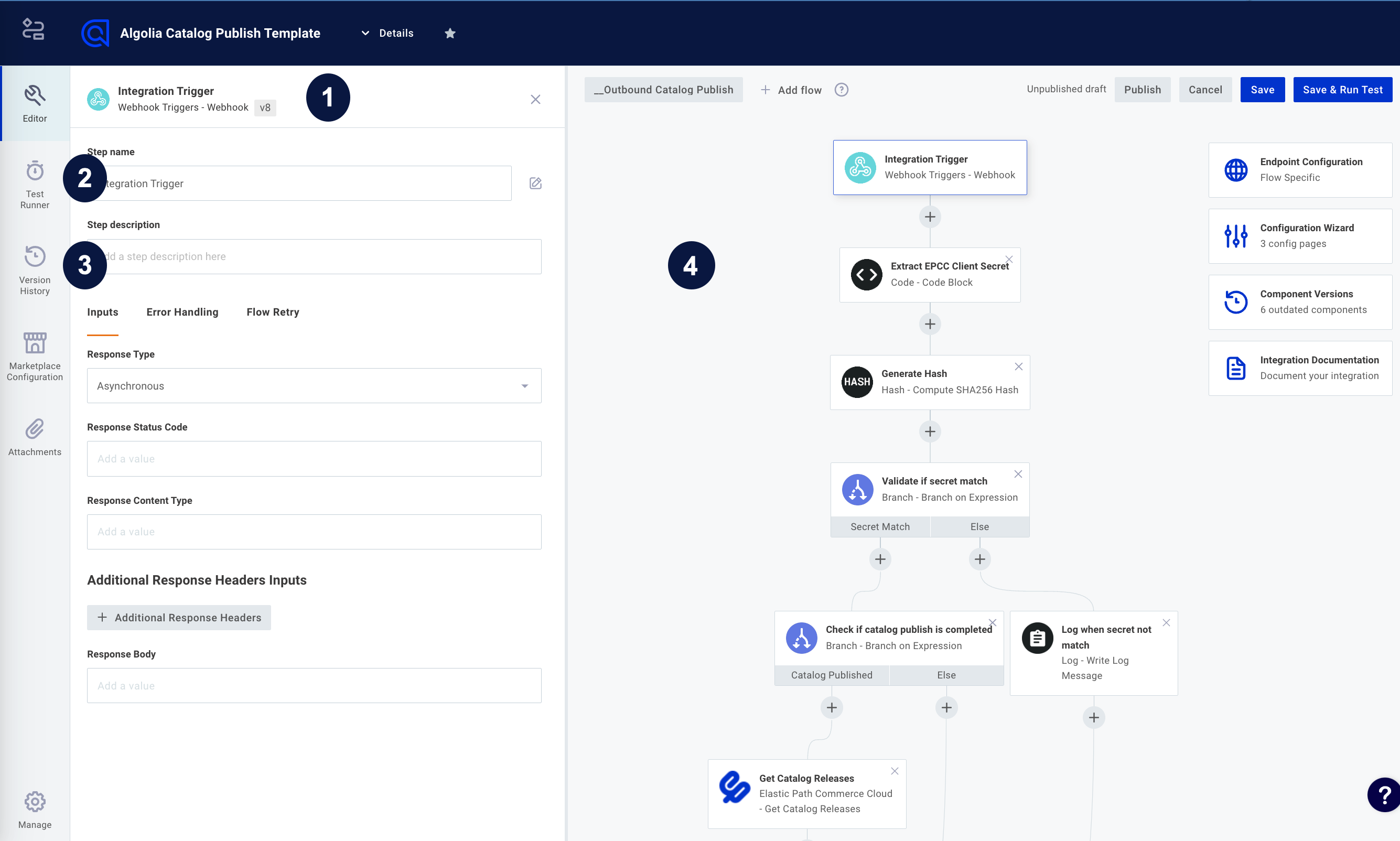Image resolution: width=1400 pixels, height=841 pixels.
Task: Select the Secret Match branch
Action: [880, 526]
